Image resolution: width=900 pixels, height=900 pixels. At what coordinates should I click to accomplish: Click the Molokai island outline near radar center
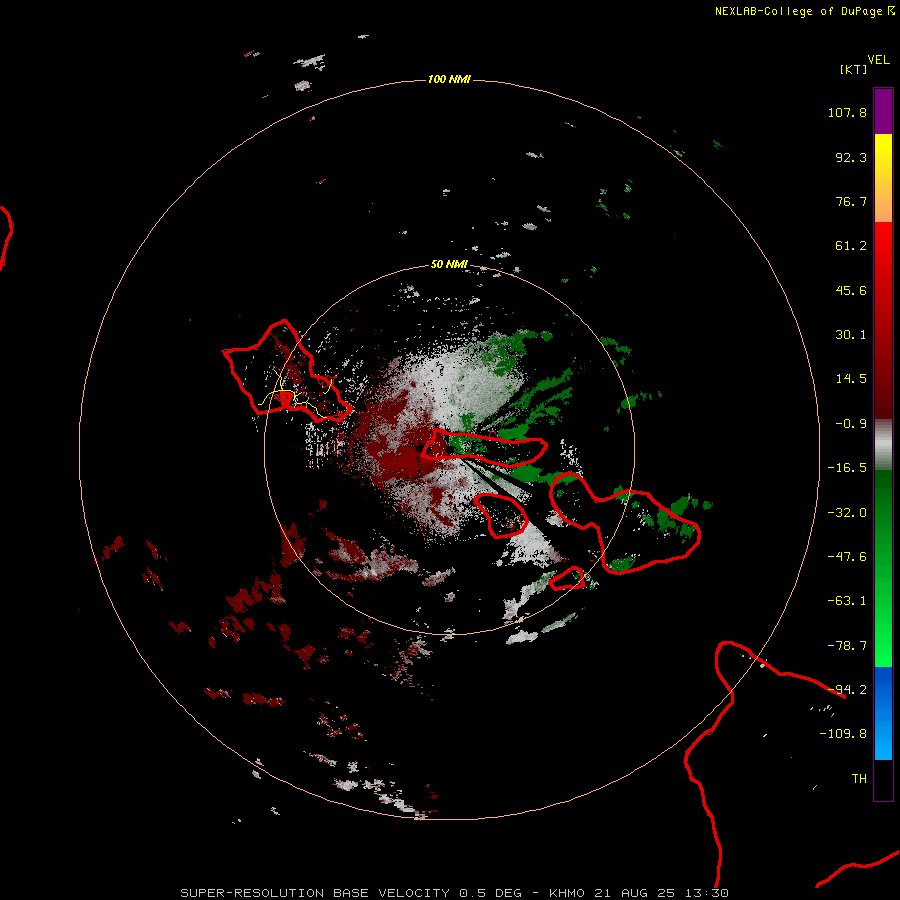tap(483, 448)
